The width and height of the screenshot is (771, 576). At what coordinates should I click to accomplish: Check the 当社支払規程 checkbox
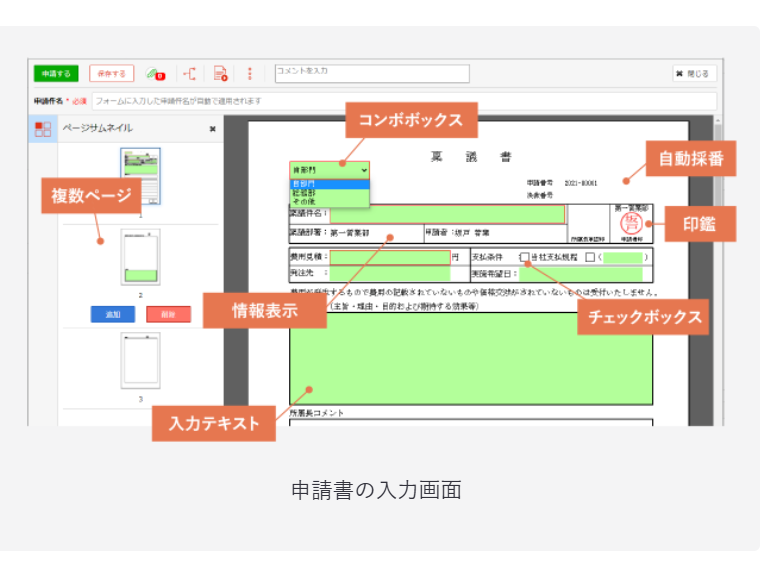pyautogui.click(x=526, y=257)
